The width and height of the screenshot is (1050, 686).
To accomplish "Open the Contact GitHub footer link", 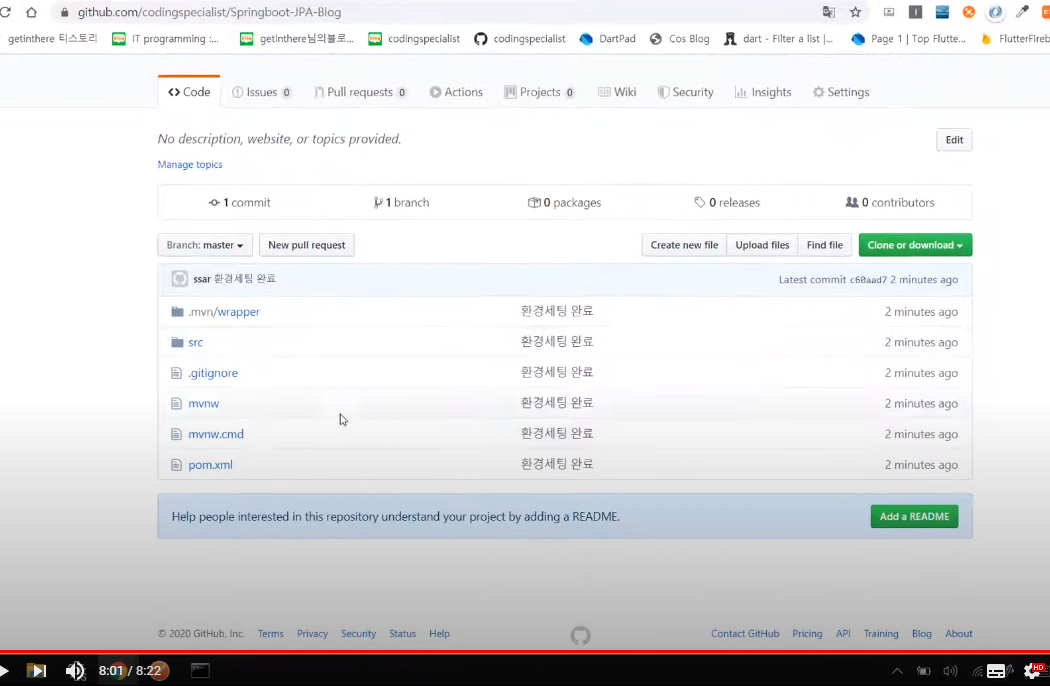I will (x=745, y=634).
